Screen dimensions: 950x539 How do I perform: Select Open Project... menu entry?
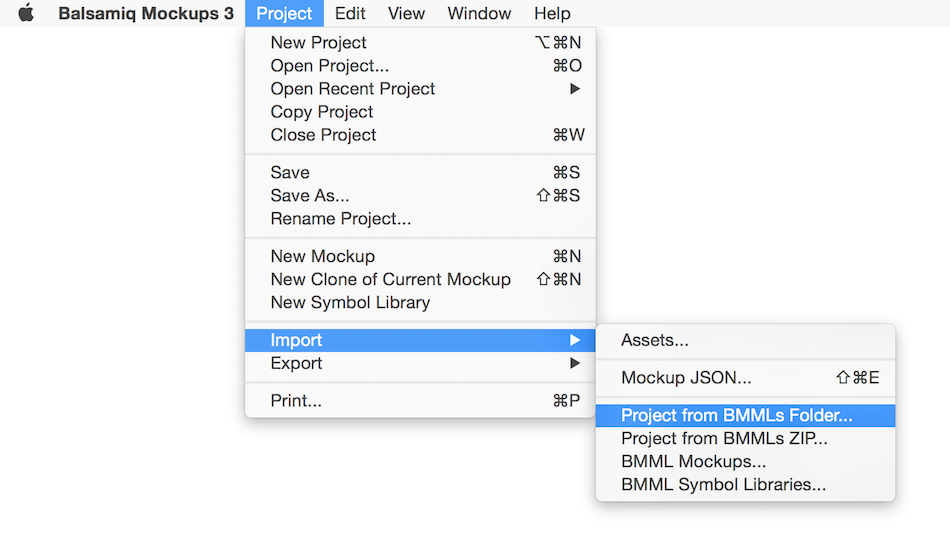[x=330, y=65]
